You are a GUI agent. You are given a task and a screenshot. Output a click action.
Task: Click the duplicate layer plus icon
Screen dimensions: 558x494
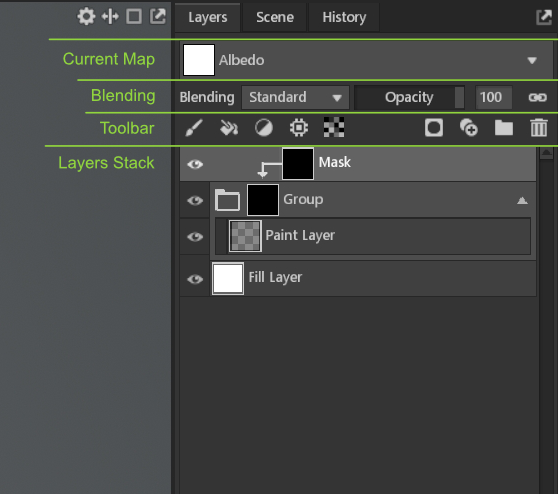coord(469,128)
